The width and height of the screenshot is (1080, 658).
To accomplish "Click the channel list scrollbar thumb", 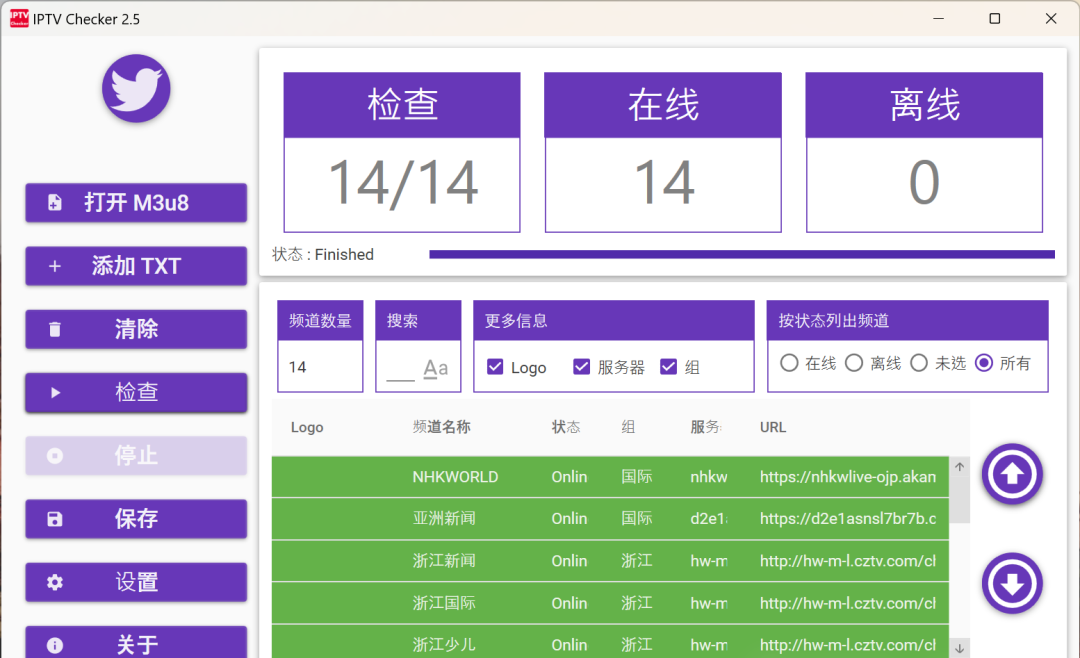I will coord(959,499).
